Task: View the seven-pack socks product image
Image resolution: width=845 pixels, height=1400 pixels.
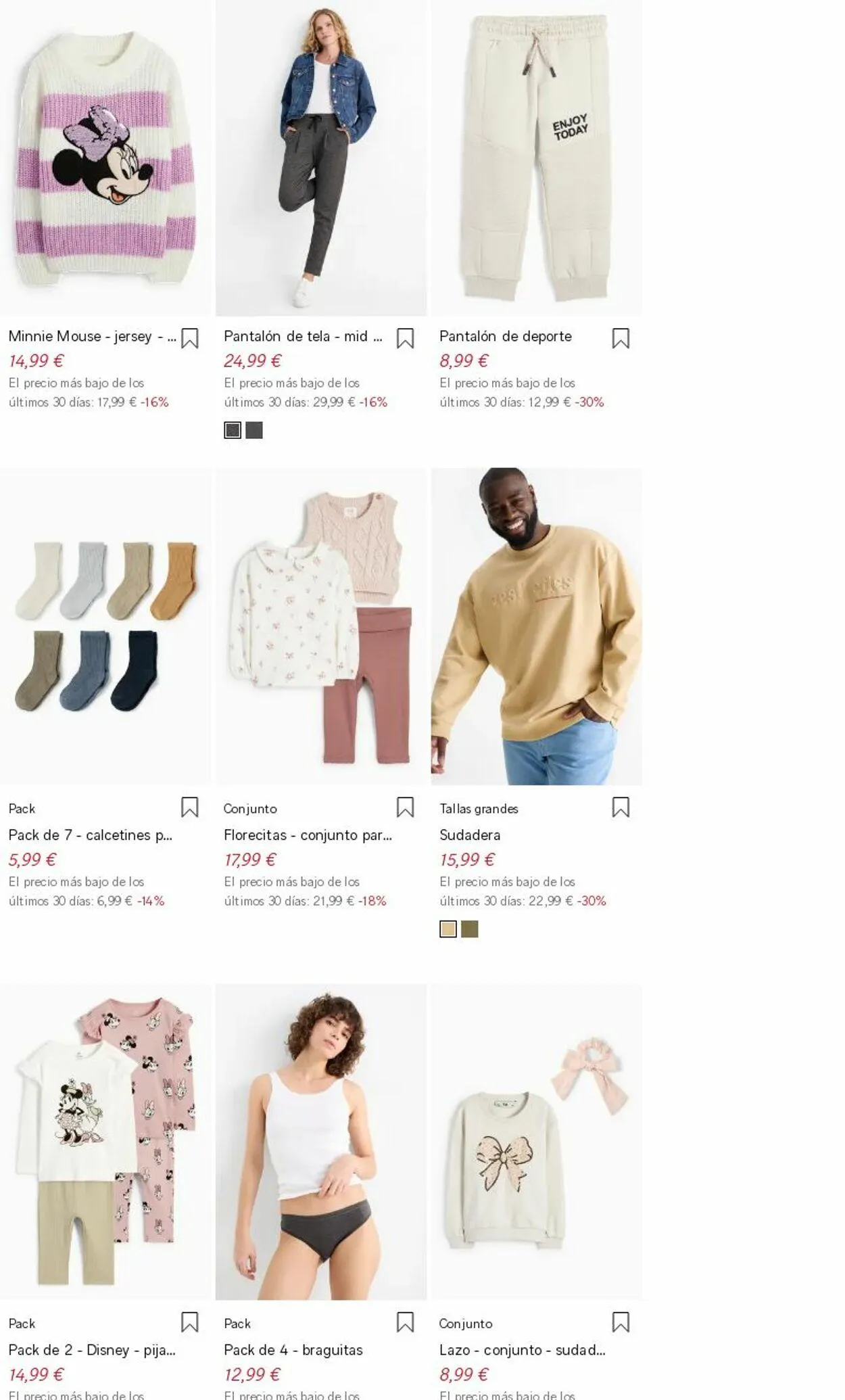Action: [x=105, y=626]
